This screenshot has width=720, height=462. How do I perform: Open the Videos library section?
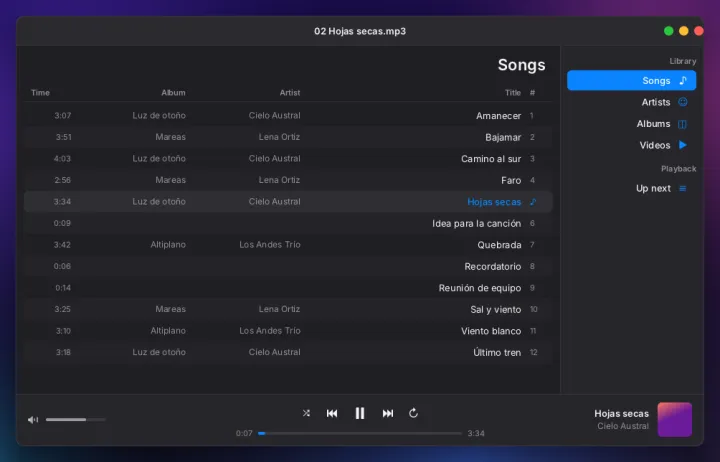pos(631,145)
